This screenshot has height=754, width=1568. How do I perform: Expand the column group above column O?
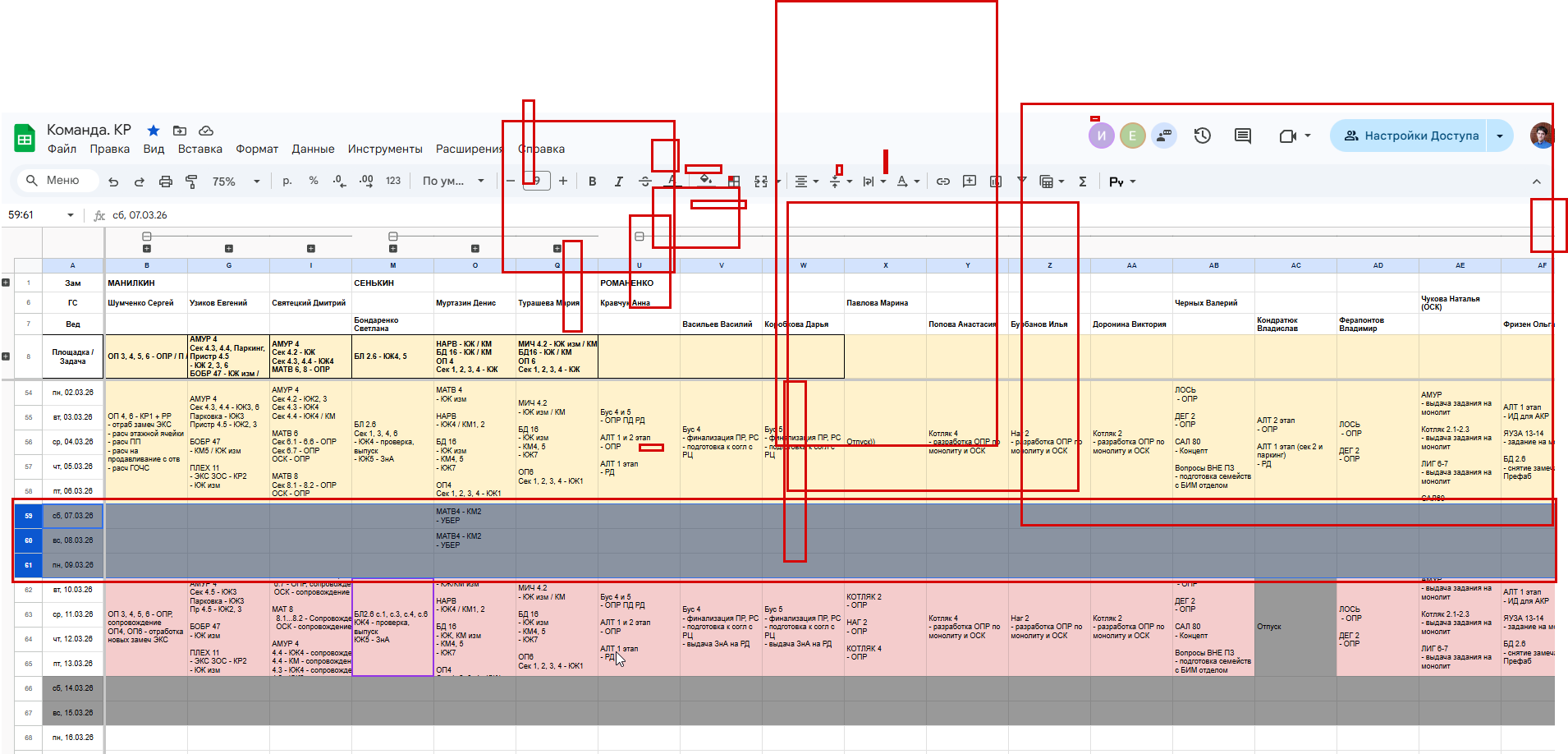coord(475,248)
